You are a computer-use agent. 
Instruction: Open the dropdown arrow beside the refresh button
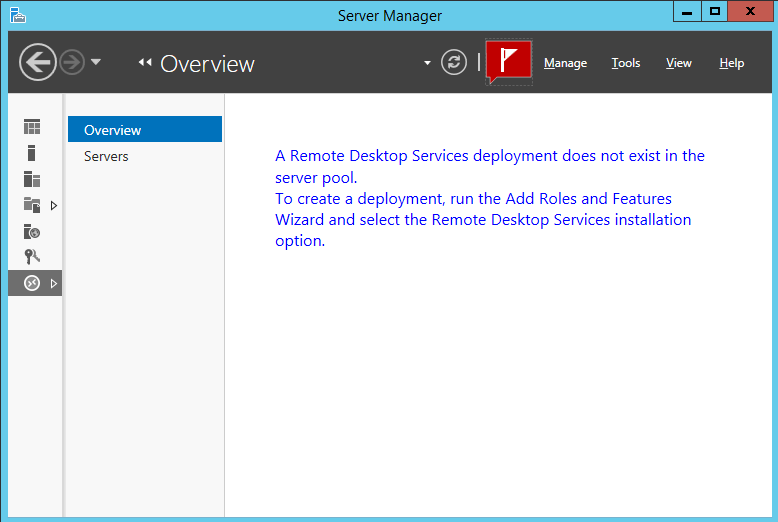[428, 63]
